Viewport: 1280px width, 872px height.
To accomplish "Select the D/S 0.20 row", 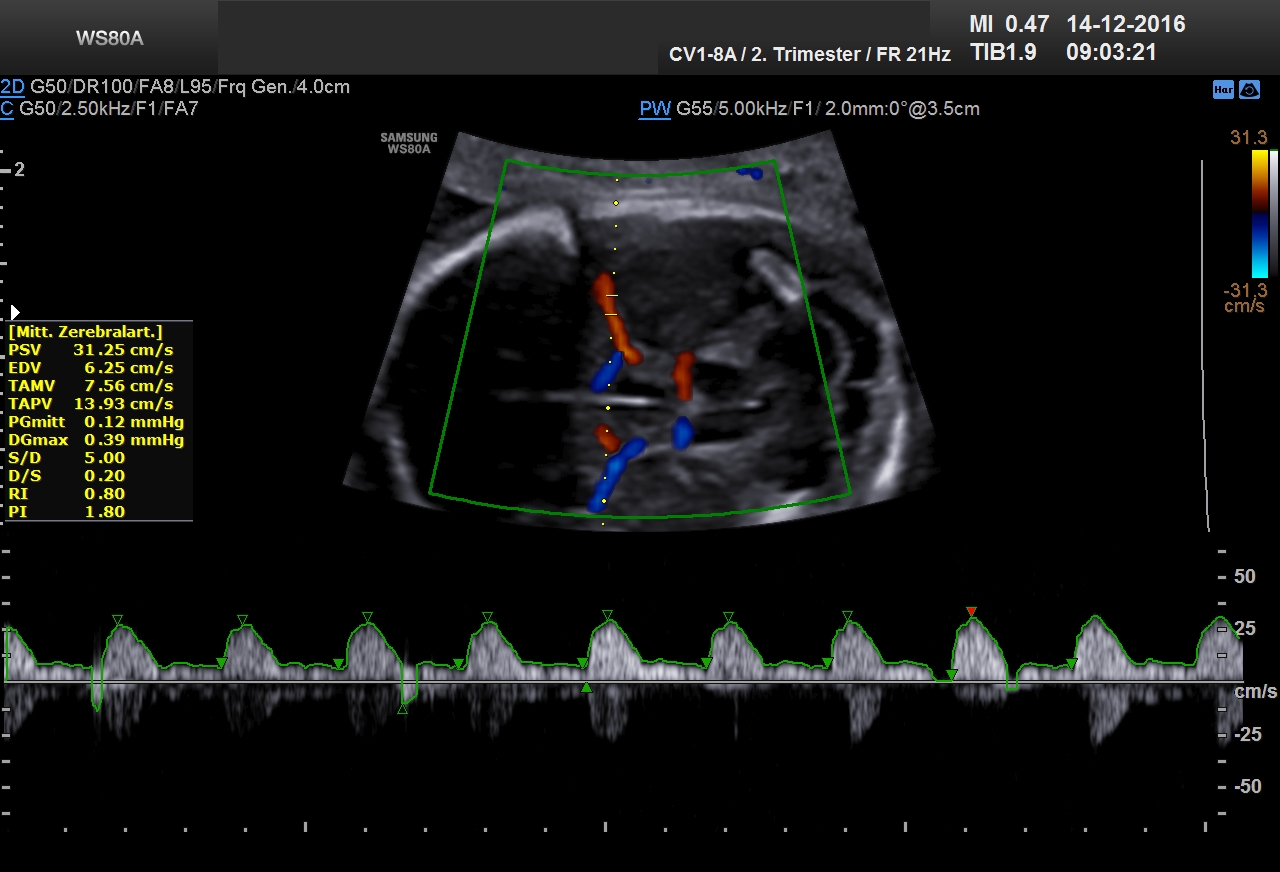I will (x=67, y=475).
